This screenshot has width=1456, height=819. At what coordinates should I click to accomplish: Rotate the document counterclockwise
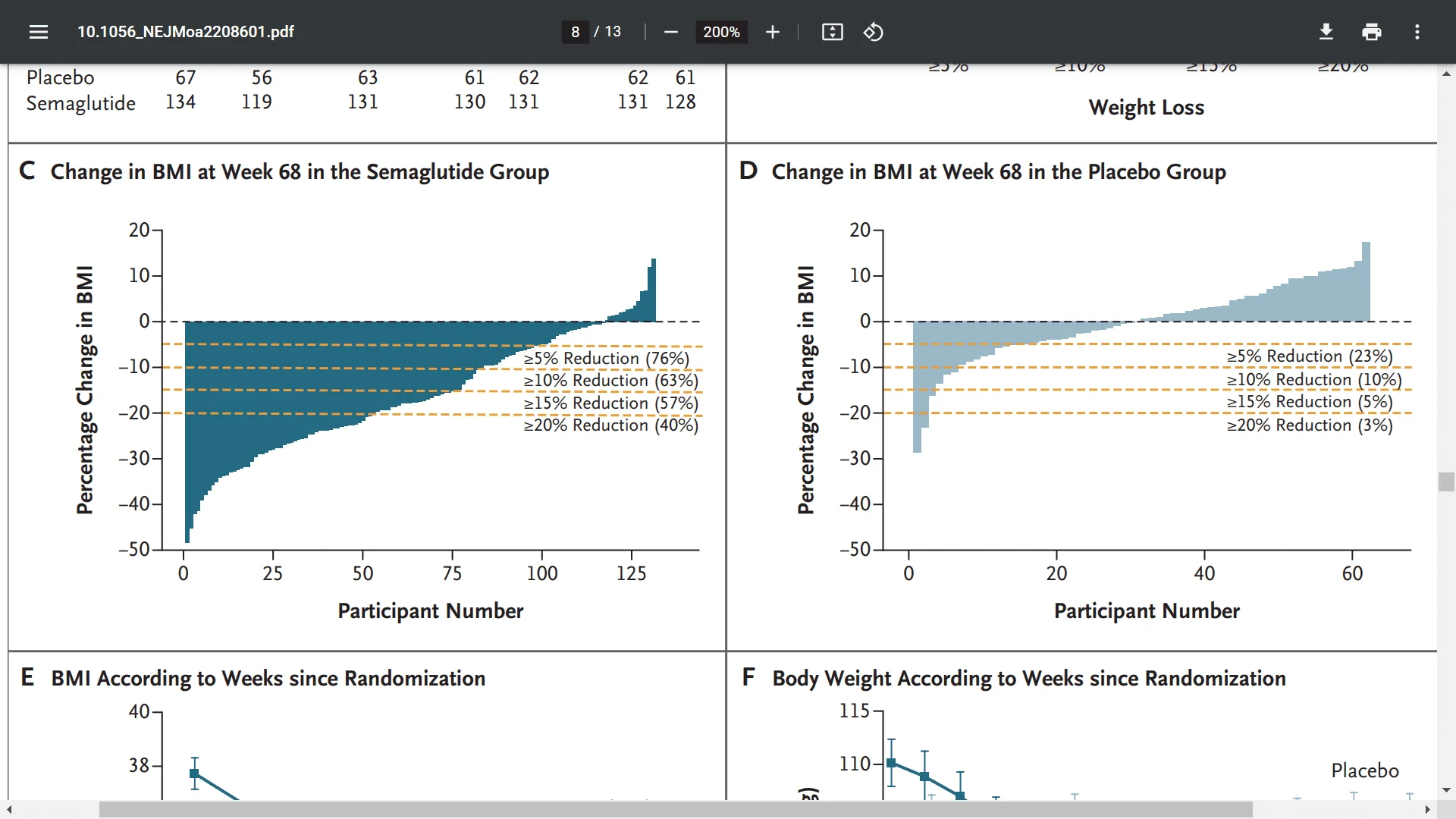873,32
